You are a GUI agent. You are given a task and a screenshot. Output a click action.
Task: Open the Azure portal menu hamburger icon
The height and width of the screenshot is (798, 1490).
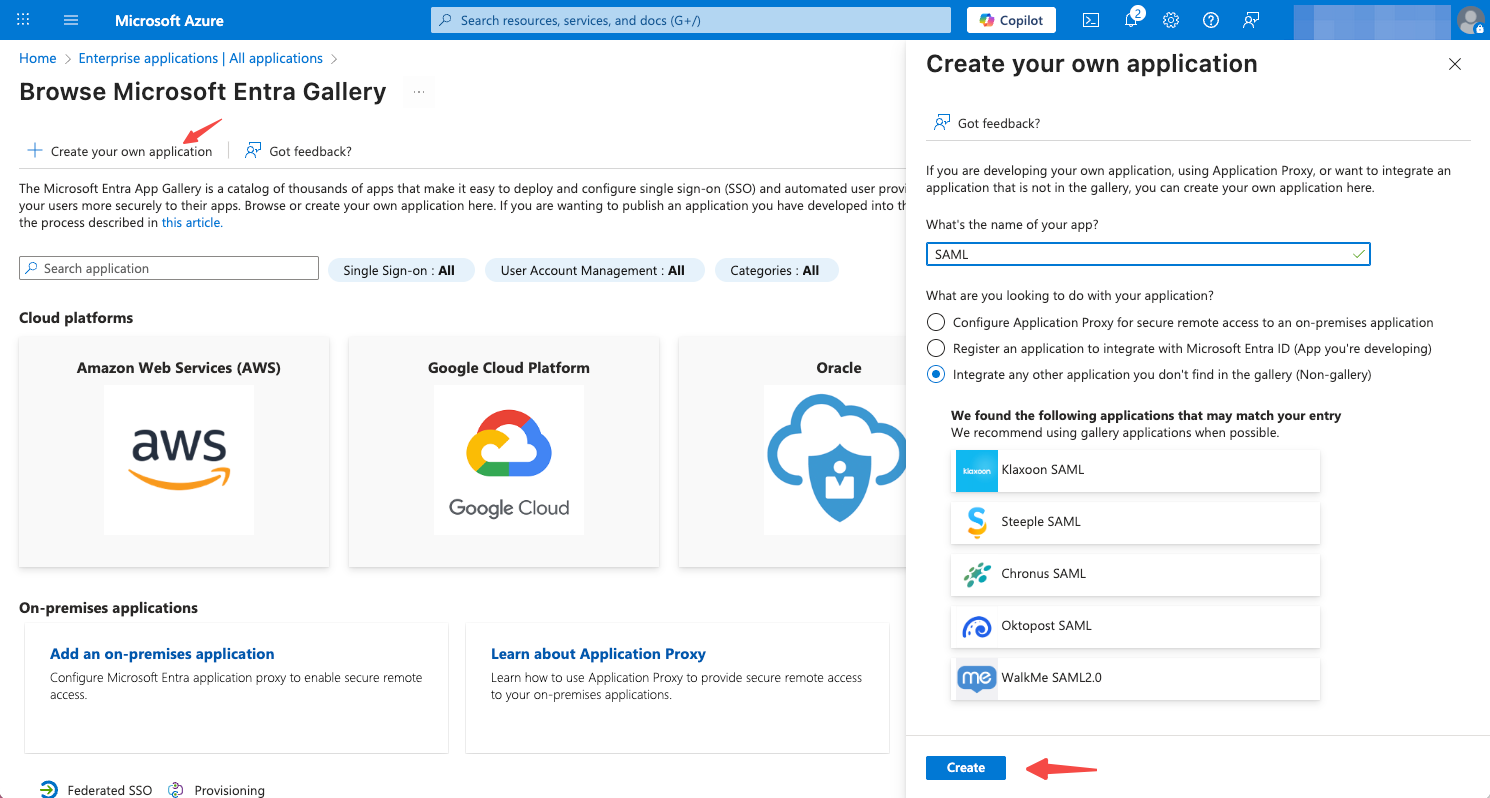pyautogui.click(x=70, y=19)
